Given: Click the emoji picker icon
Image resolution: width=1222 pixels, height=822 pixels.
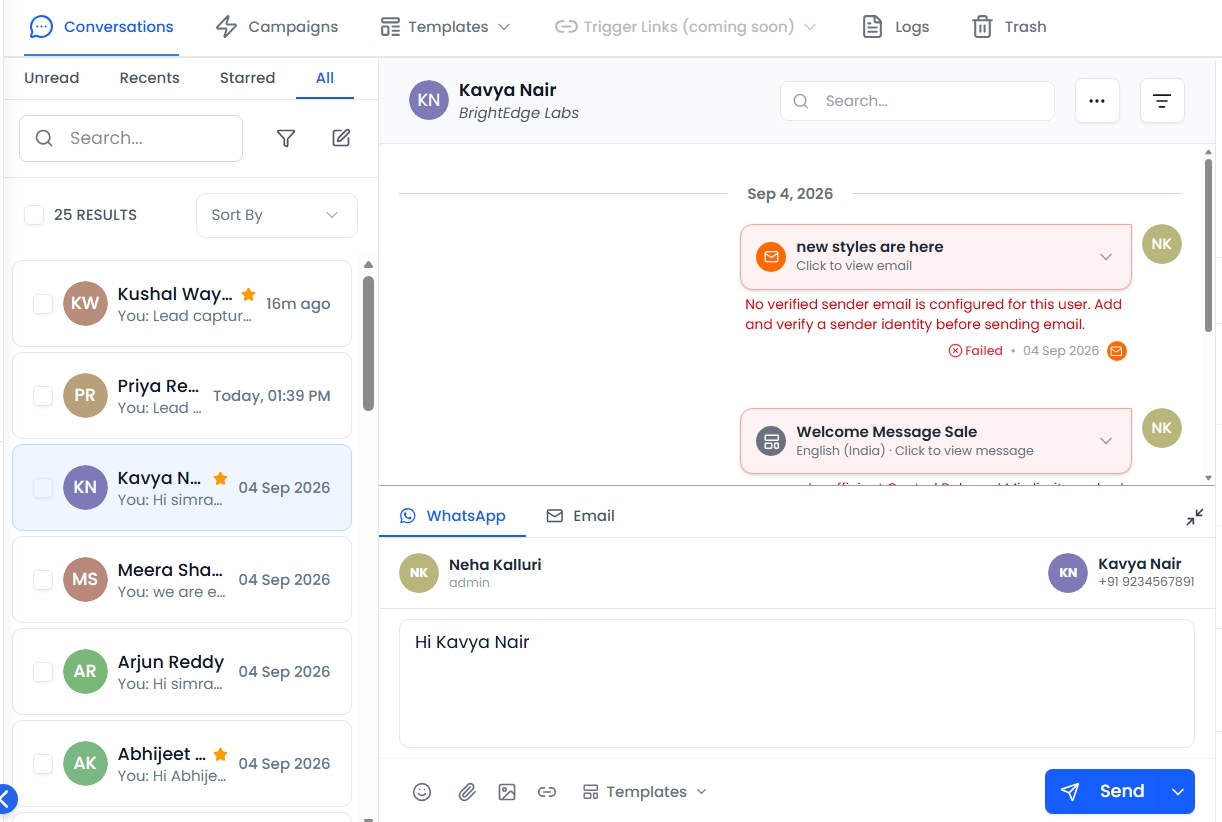Looking at the screenshot, I should coord(422,792).
